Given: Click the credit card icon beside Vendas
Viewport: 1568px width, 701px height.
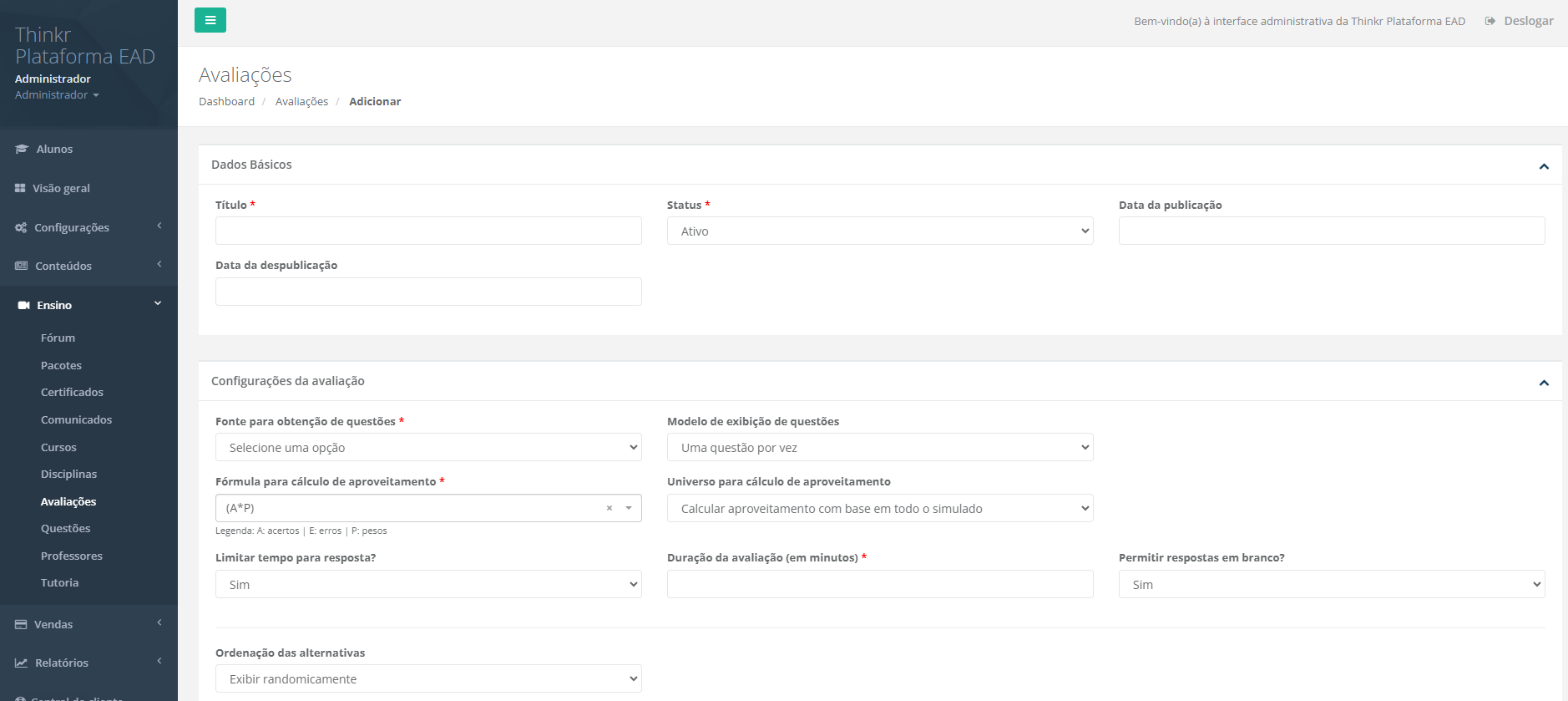Looking at the screenshot, I should tap(21, 624).
